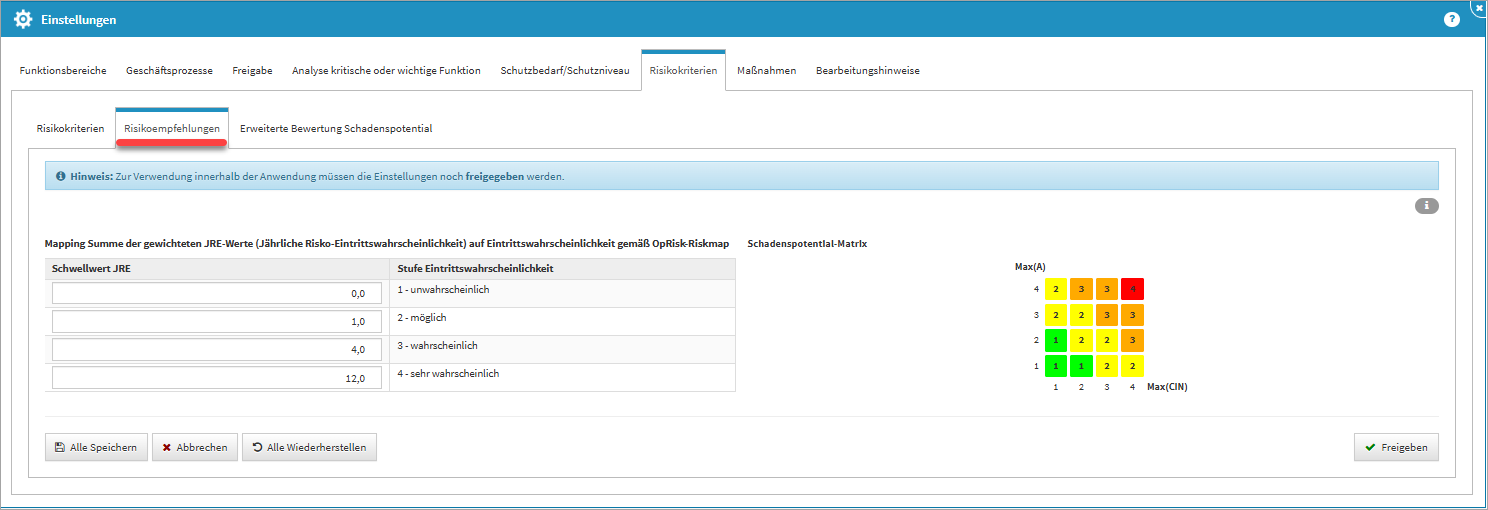Click the threshold field showing 12,0

(x=216, y=378)
